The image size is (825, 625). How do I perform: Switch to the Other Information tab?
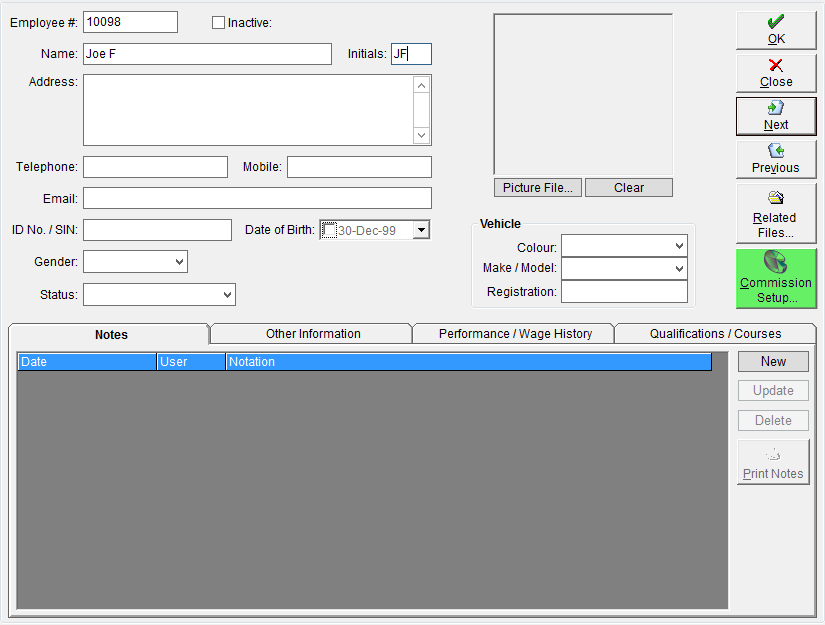tap(313, 334)
